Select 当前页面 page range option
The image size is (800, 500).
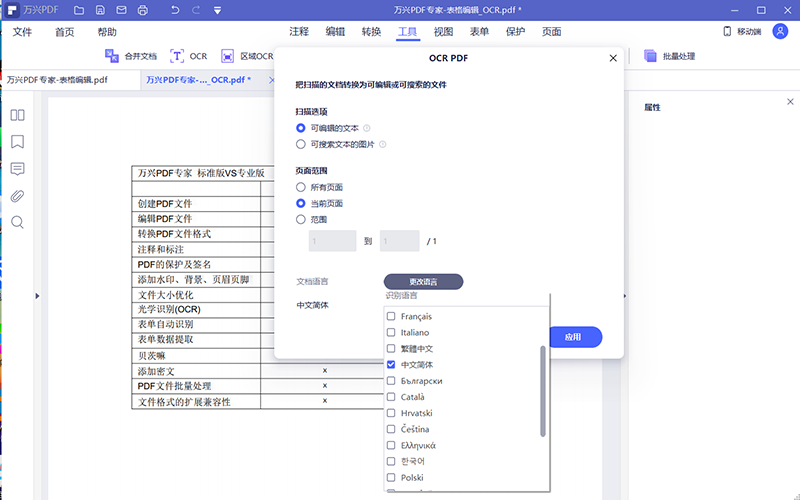tap(301, 204)
